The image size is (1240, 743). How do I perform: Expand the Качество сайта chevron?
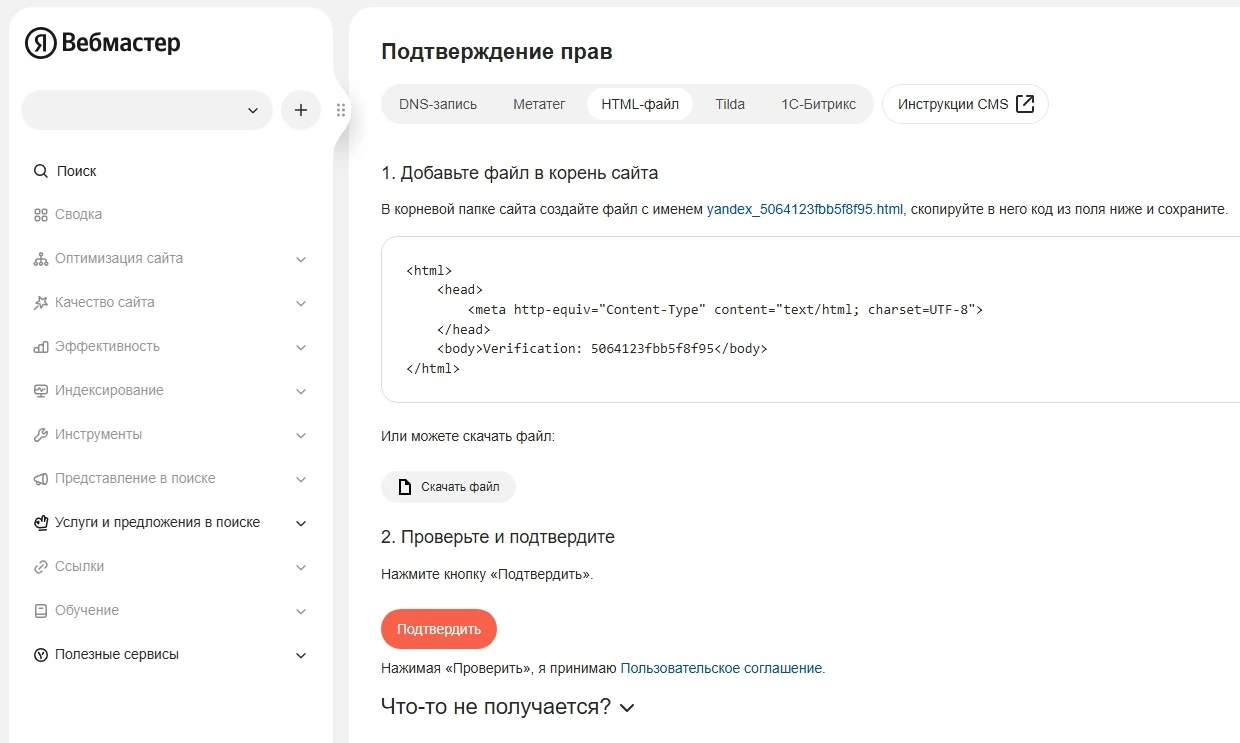click(x=301, y=303)
